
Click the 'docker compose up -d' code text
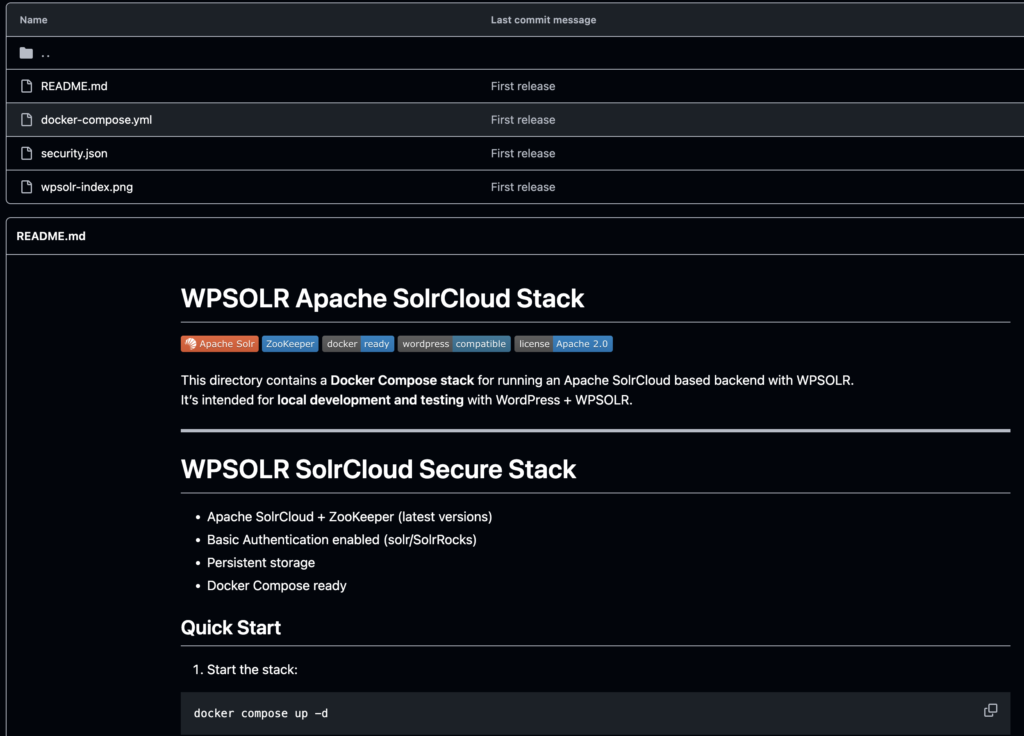tap(261, 713)
